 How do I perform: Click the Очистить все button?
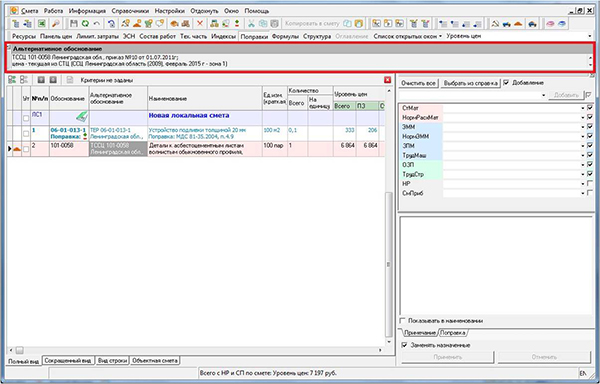tap(419, 83)
